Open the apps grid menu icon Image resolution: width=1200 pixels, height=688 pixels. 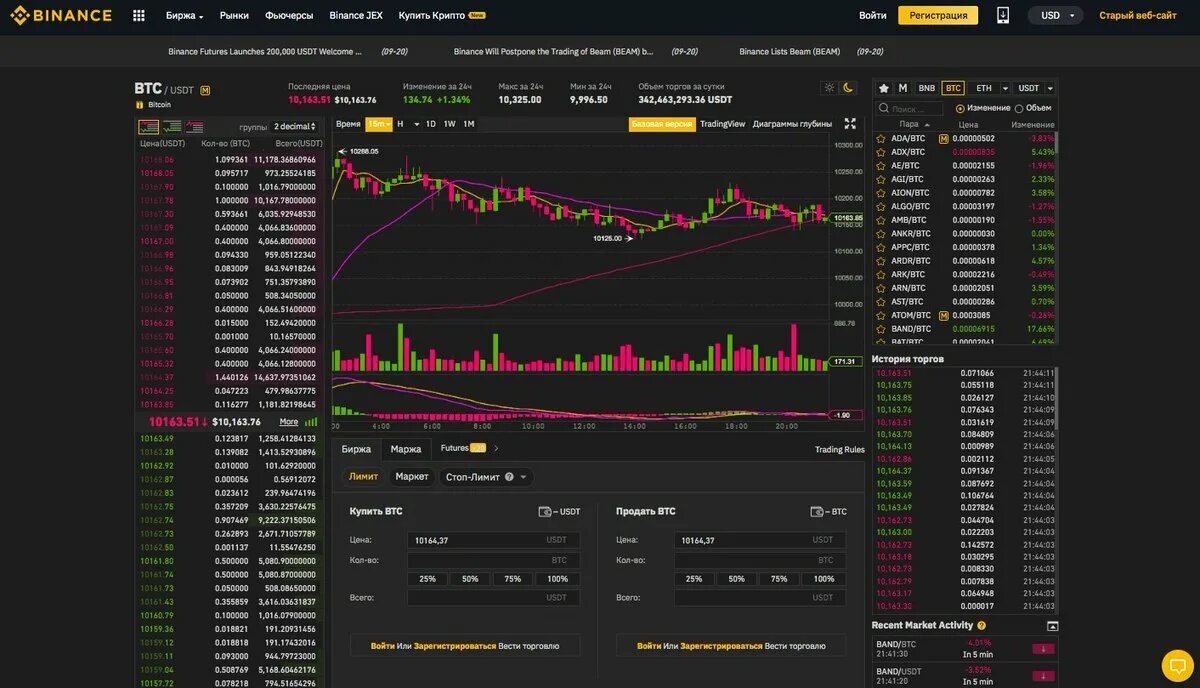pos(139,15)
